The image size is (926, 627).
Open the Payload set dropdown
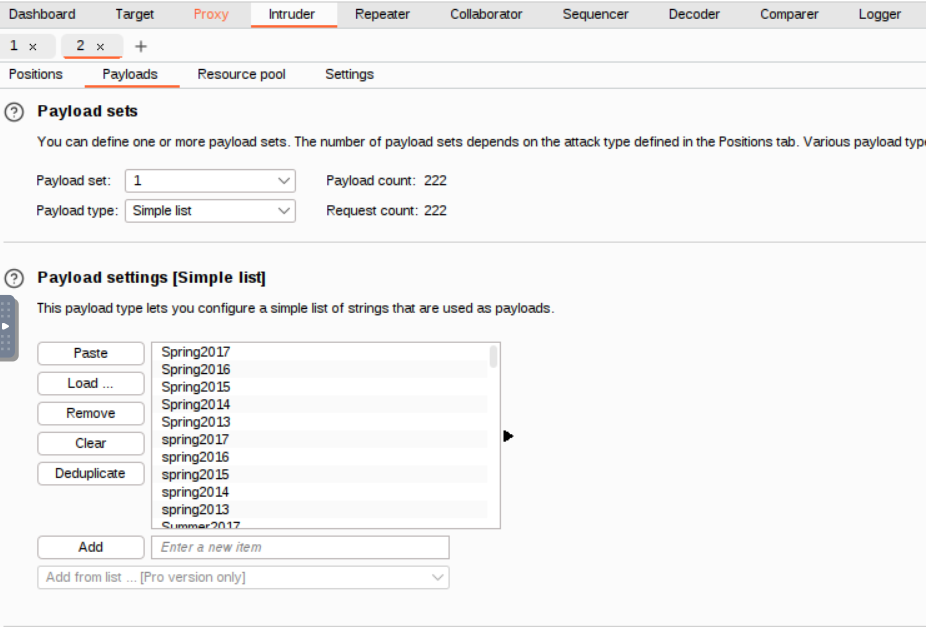point(210,181)
